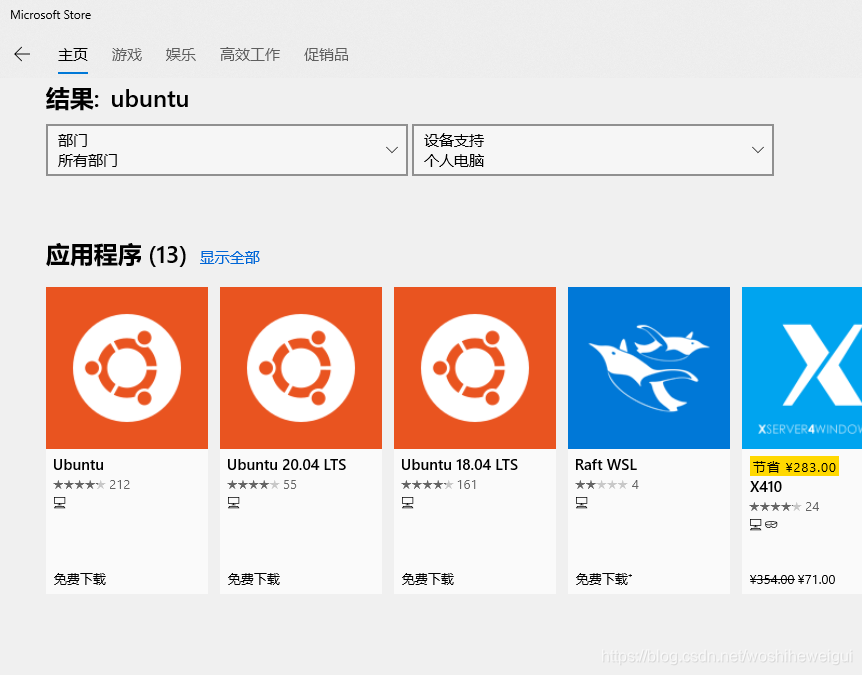Open the Ubuntu app tile image
862x675 pixels.
click(x=127, y=368)
